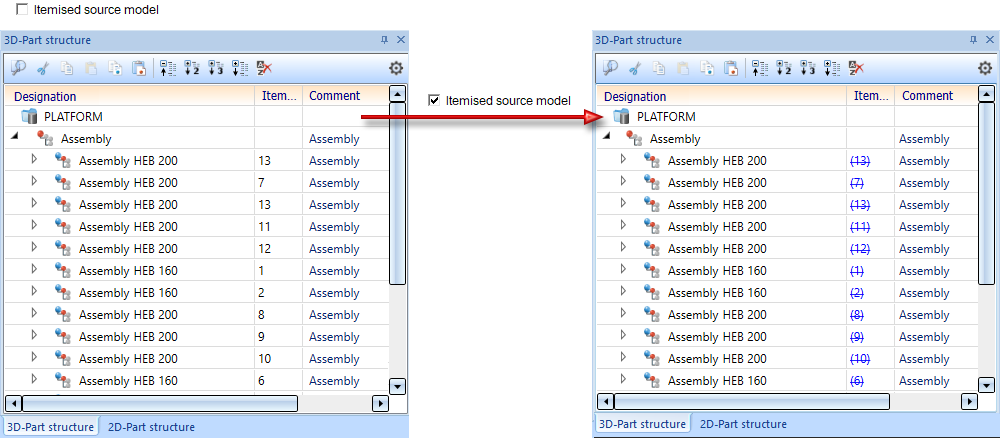This screenshot has height=438, width=1000.
Task: Switch to 2D-Part structure tab in right panel
Action: [x=742, y=424]
